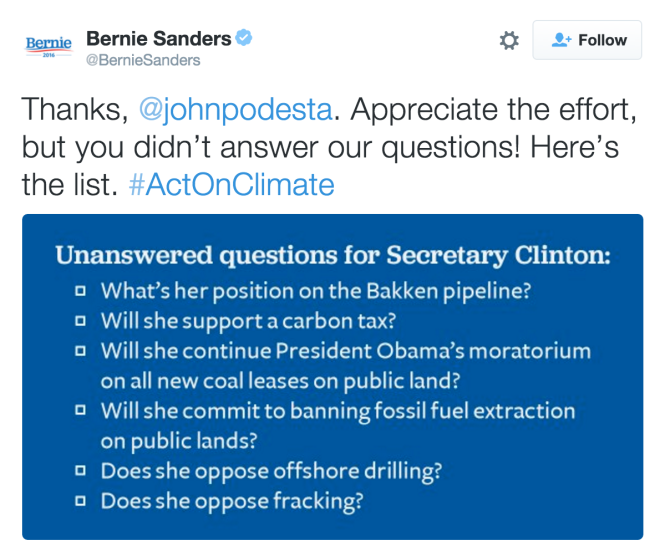The width and height of the screenshot is (660, 551).
Task: Tick the banning fossil fuel extraction box
Action: 80,411
